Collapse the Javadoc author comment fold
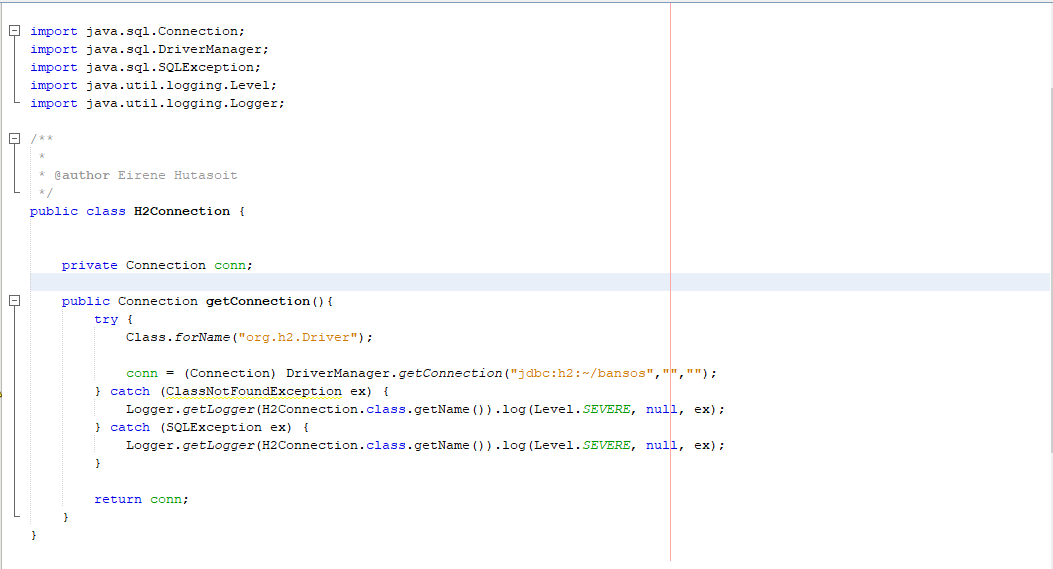Viewport: 1053px width, 569px height. click(14, 138)
